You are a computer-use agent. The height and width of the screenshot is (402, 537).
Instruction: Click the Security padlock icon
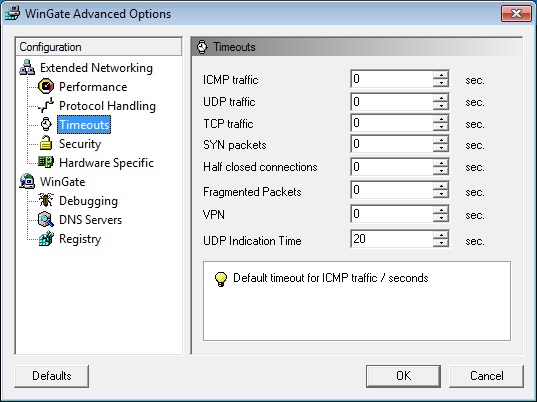click(x=46, y=143)
